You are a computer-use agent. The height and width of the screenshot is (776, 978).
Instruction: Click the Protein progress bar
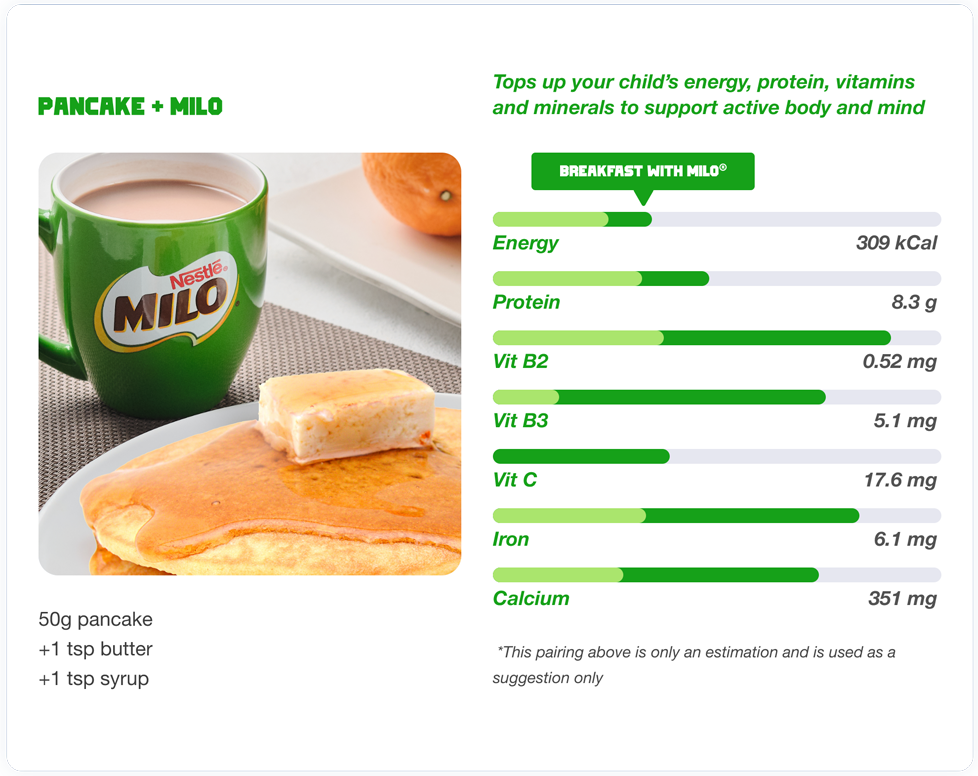(717, 278)
